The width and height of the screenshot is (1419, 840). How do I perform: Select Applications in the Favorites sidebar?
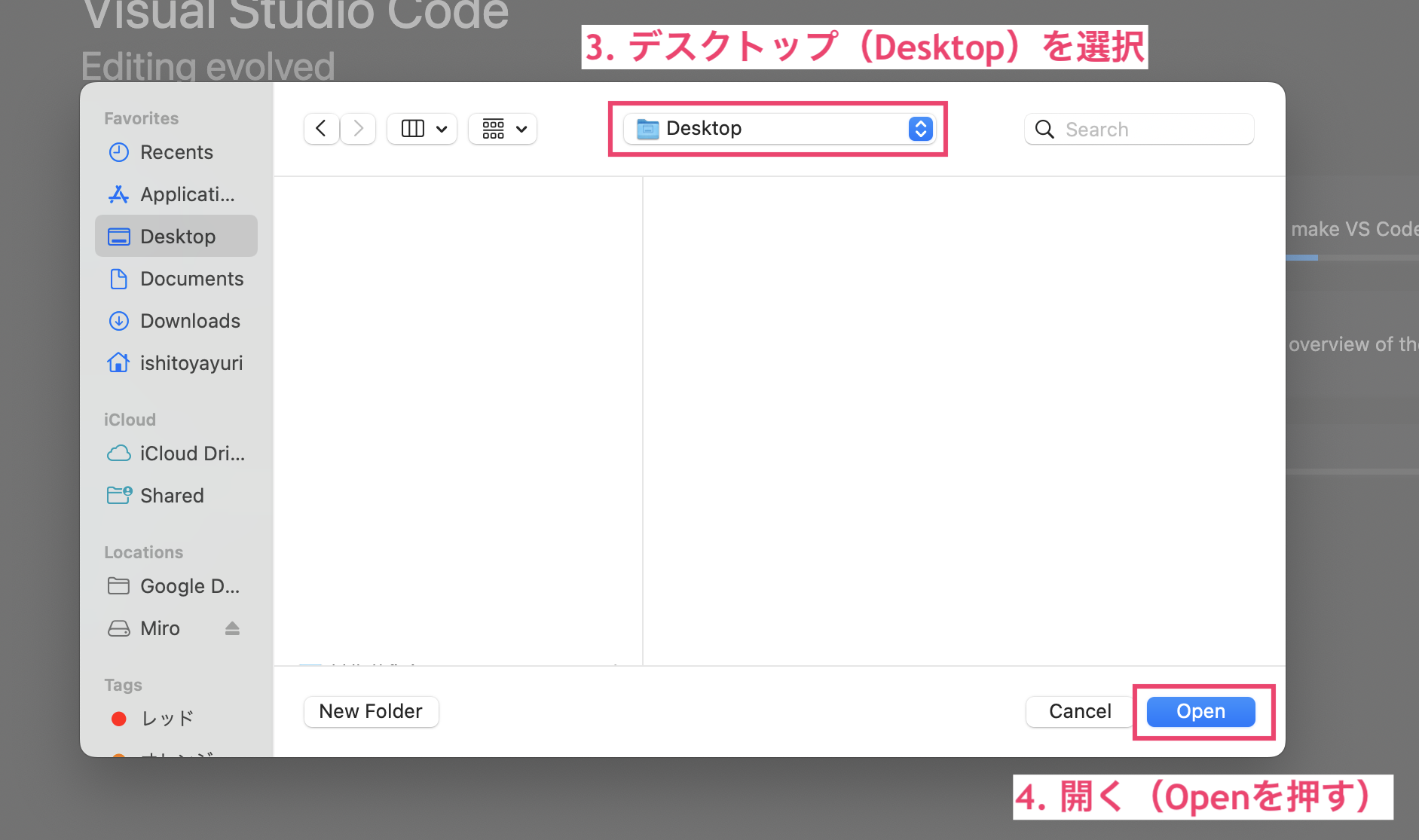click(x=176, y=194)
